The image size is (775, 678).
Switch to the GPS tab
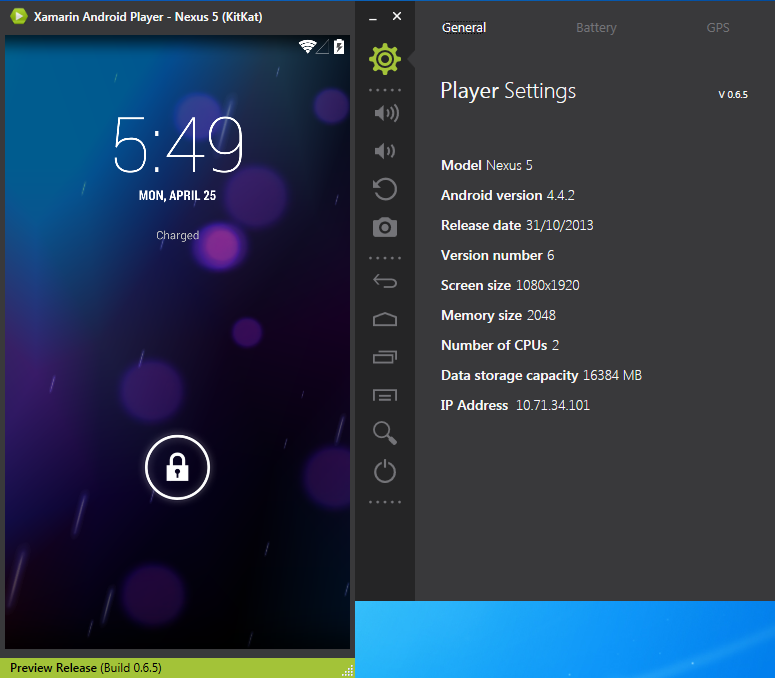[x=718, y=28]
